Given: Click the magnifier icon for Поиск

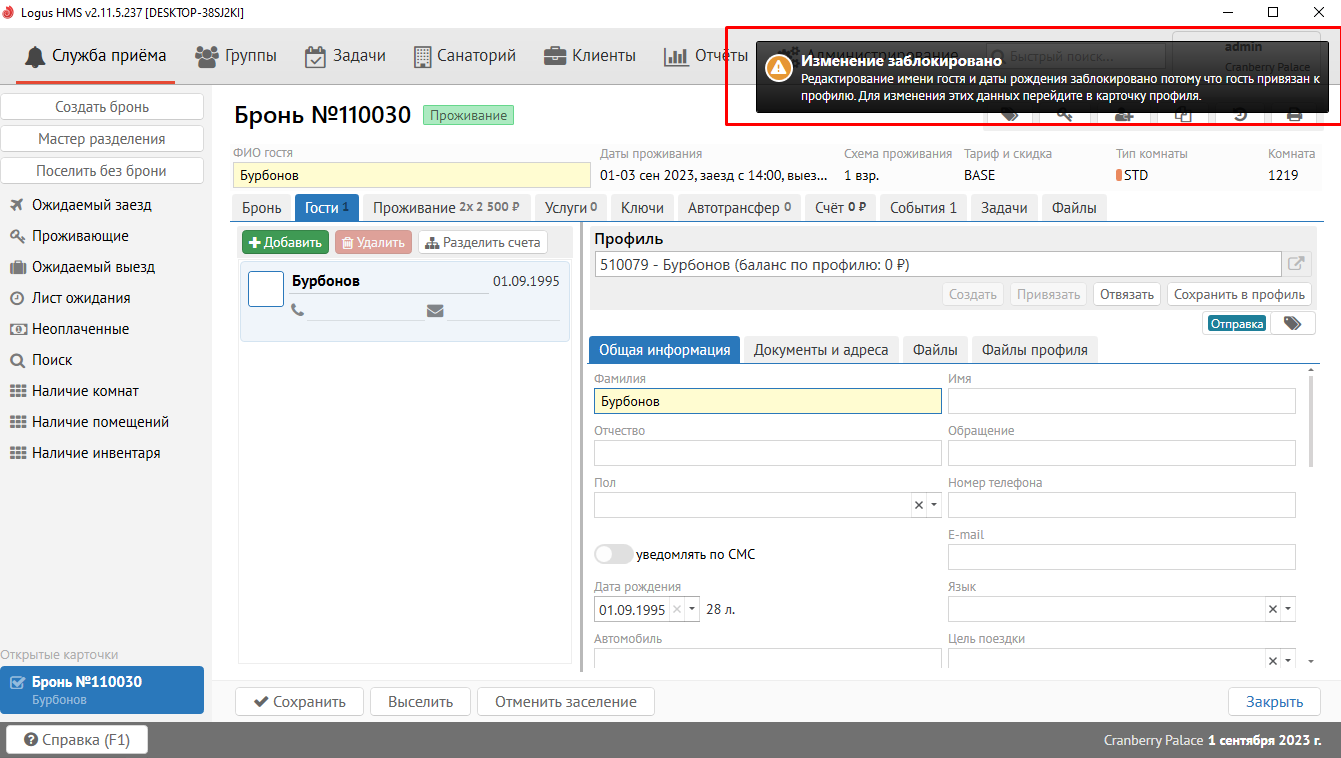Looking at the screenshot, I should [x=17, y=360].
